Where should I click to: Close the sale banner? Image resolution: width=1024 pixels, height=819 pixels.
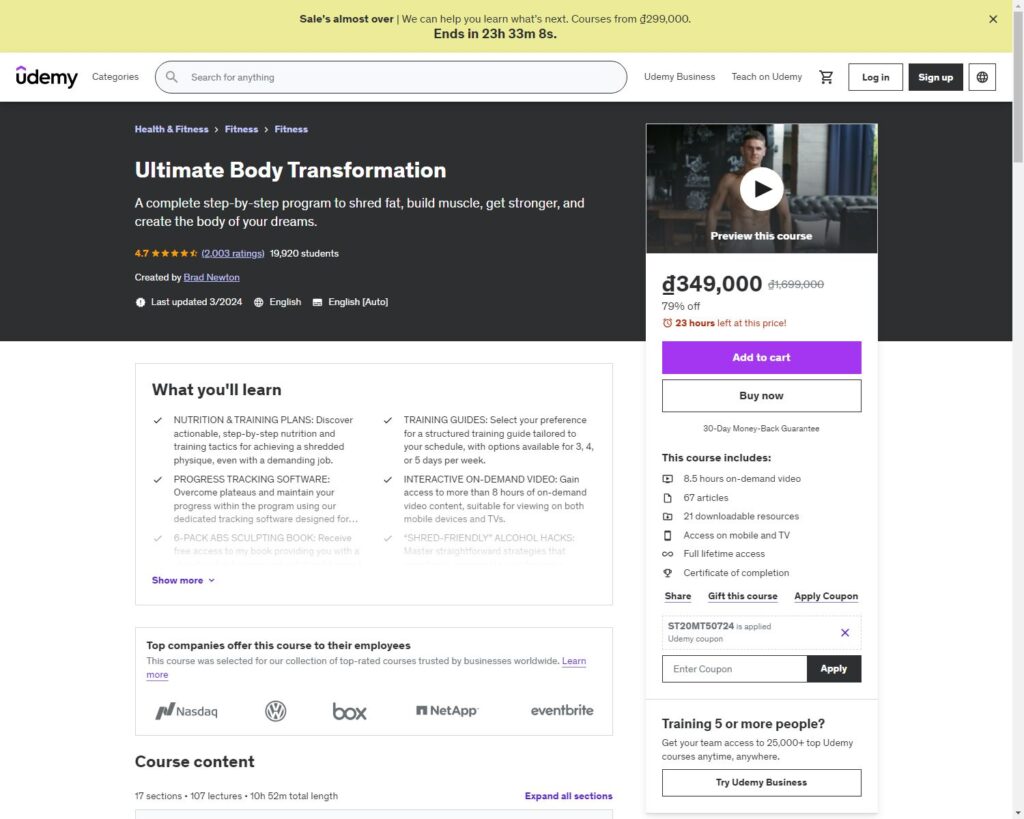(x=993, y=19)
